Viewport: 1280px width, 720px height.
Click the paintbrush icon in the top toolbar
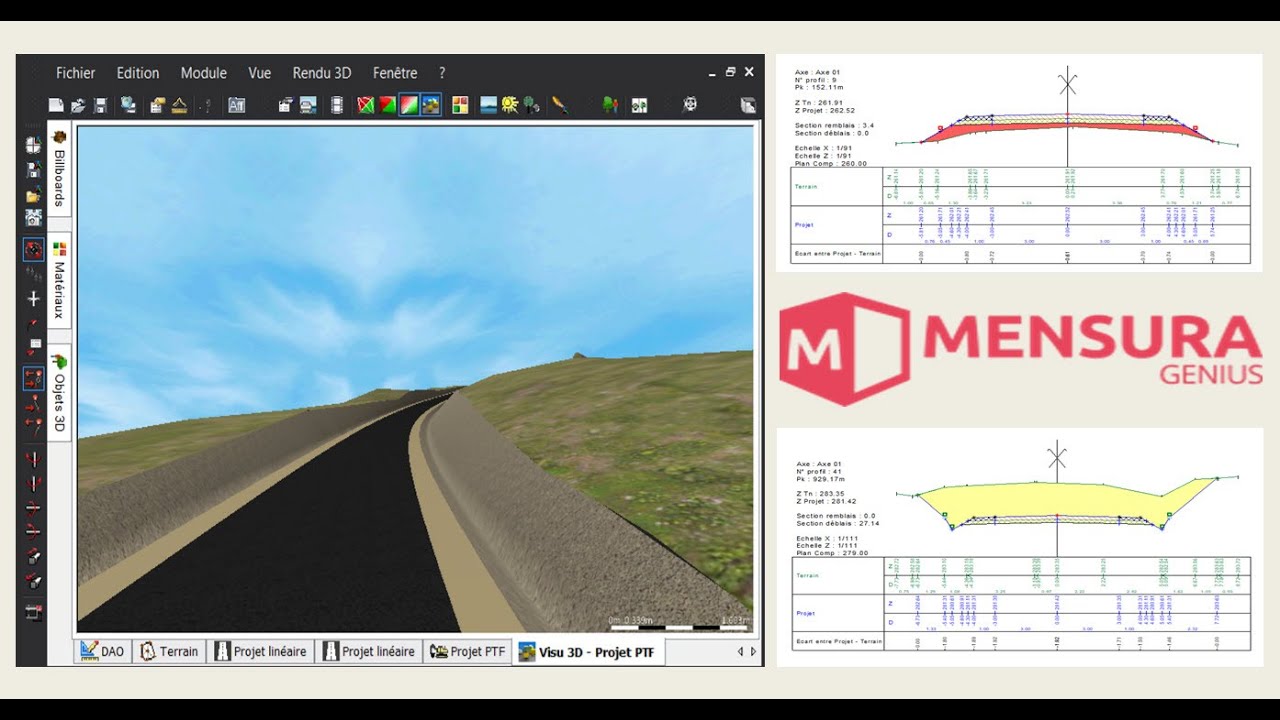point(560,105)
